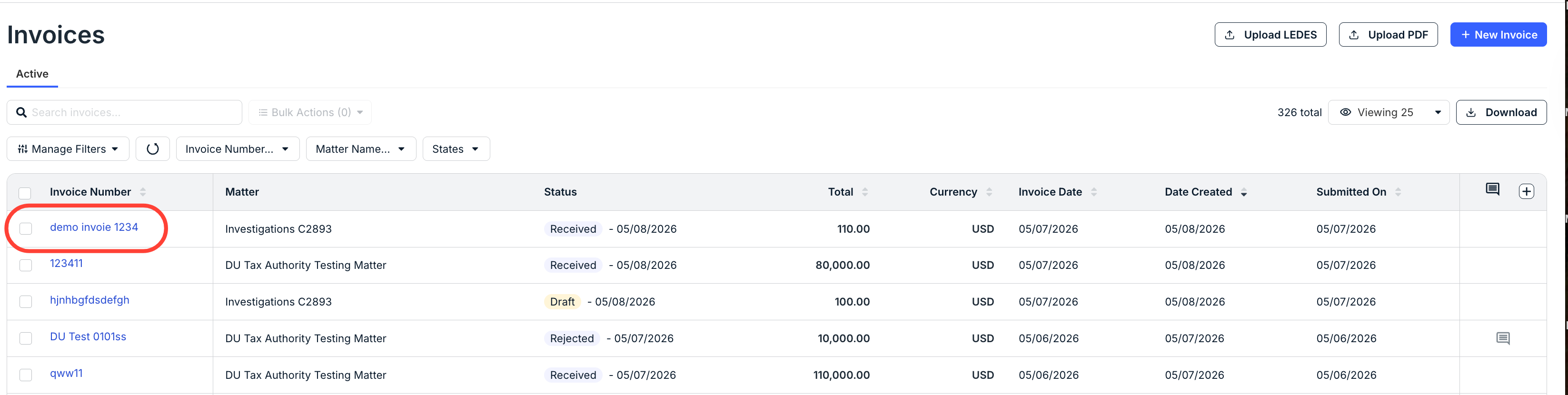
Task: Switch to the Active tab
Action: (x=32, y=74)
